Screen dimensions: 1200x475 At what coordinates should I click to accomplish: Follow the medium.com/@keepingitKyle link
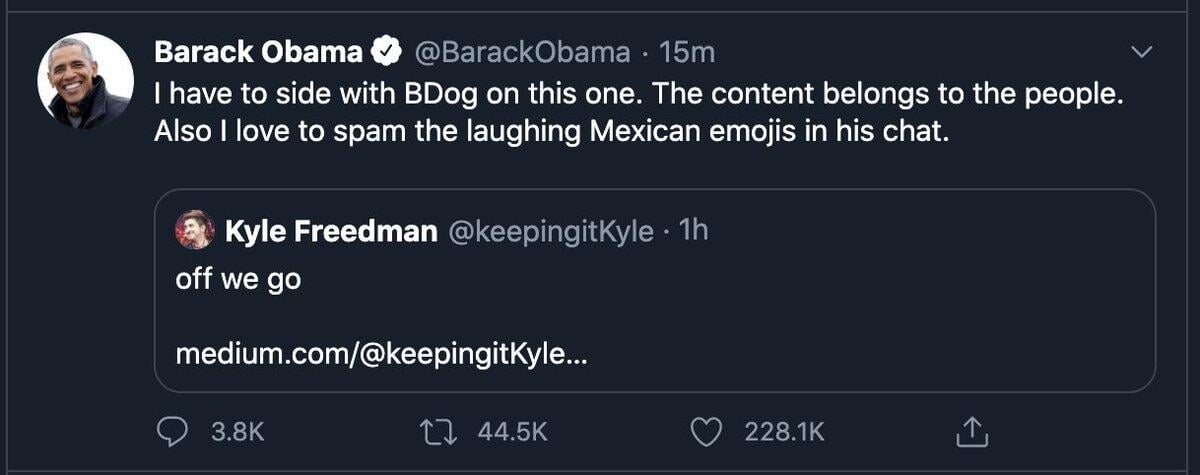382,354
